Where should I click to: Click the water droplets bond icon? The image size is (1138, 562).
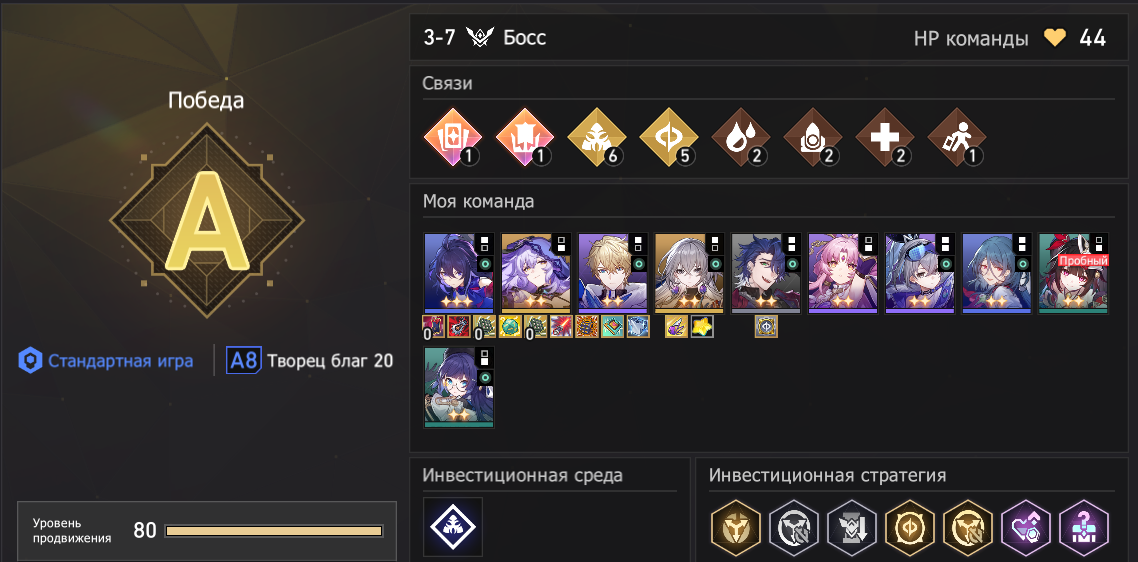pos(741,137)
